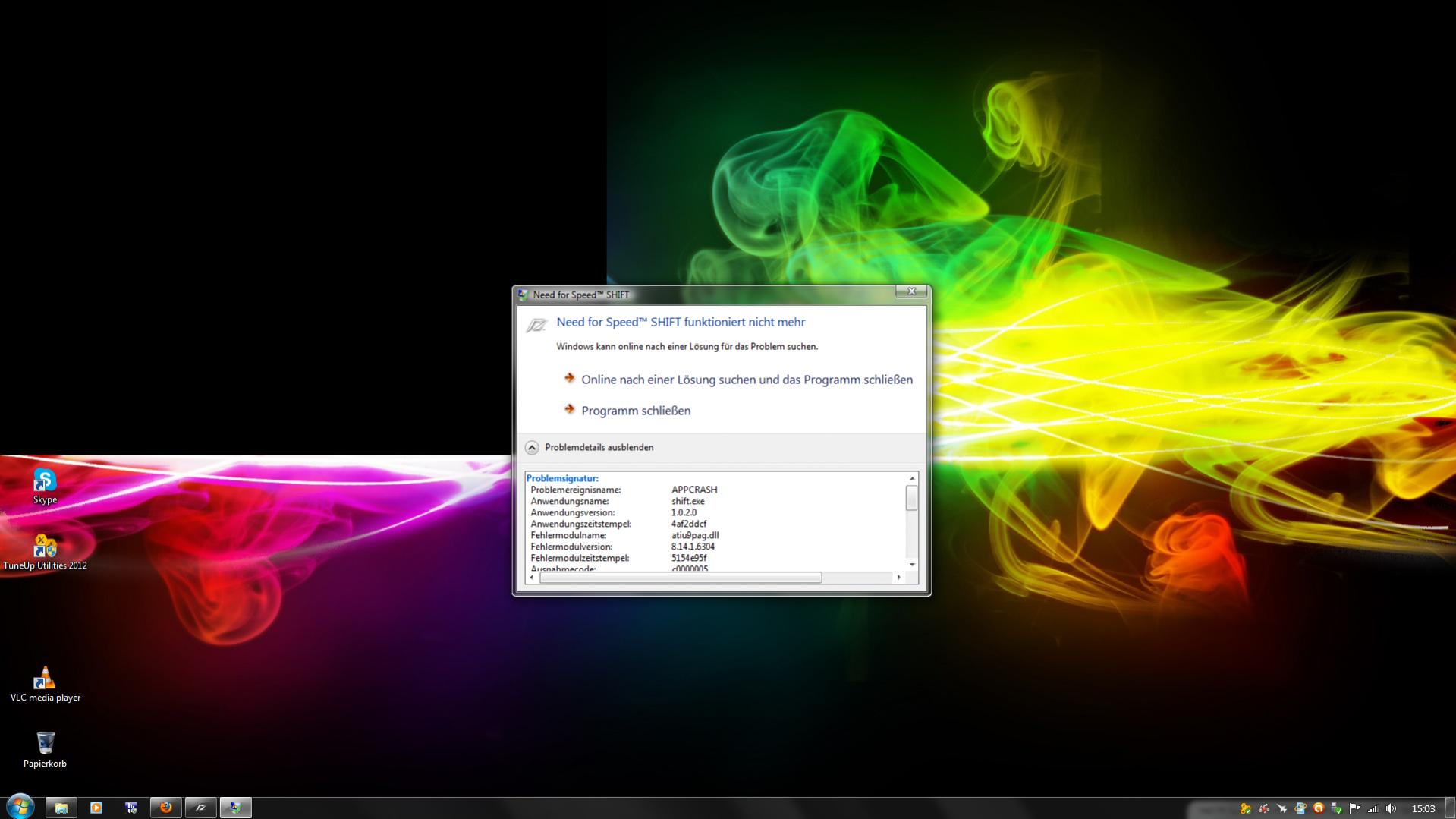Switch to Firefox in the taskbar
The width and height of the screenshot is (1456, 819).
coord(165,808)
